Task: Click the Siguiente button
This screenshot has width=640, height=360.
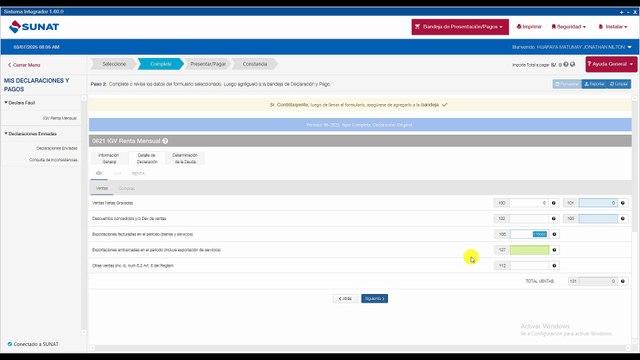Action: [x=374, y=299]
